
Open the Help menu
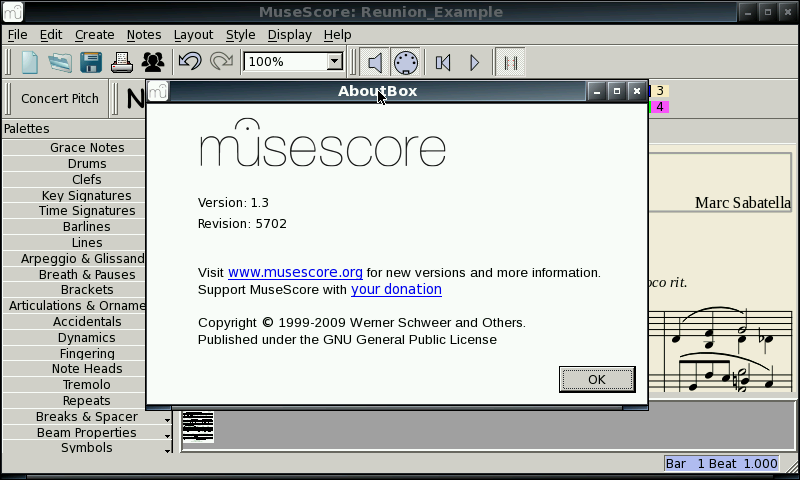pyautogui.click(x=337, y=35)
